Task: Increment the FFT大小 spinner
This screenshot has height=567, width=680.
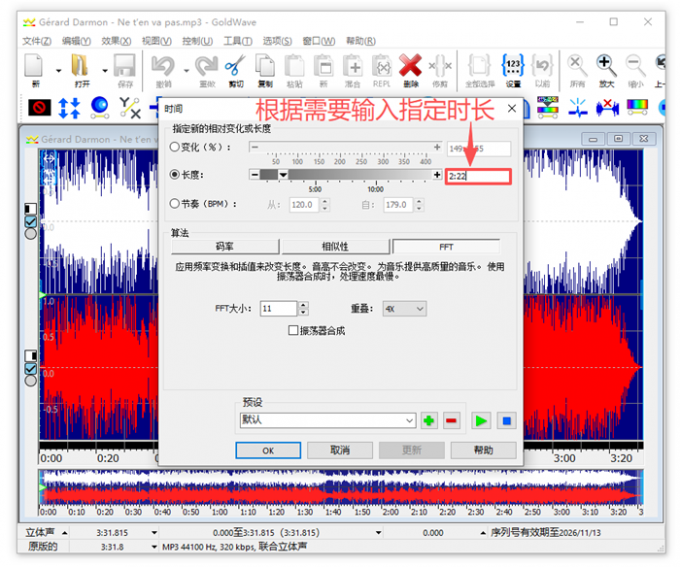Action: tap(303, 305)
